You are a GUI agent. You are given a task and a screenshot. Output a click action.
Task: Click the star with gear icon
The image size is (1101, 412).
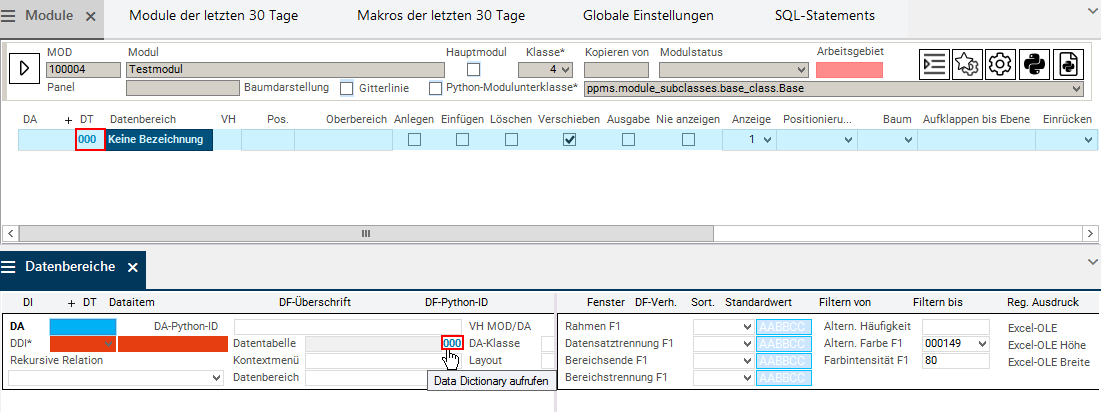(x=968, y=64)
